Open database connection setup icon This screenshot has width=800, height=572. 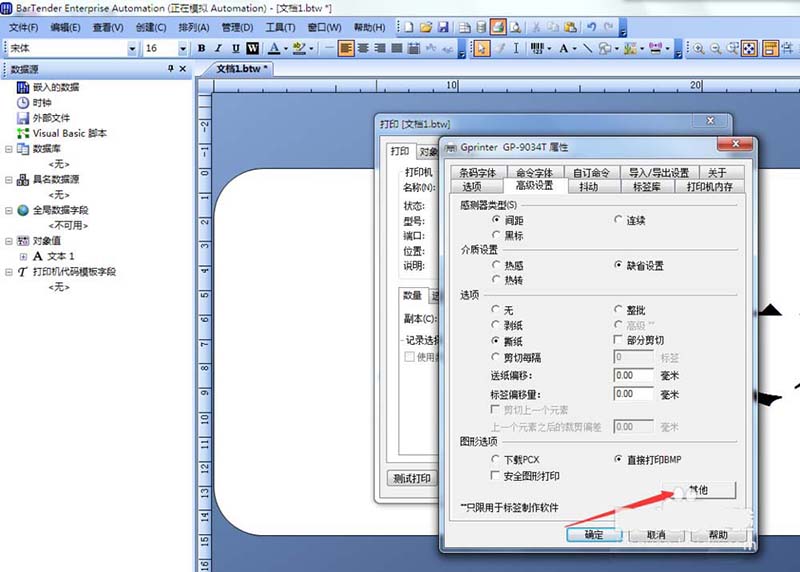(x=481, y=27)
